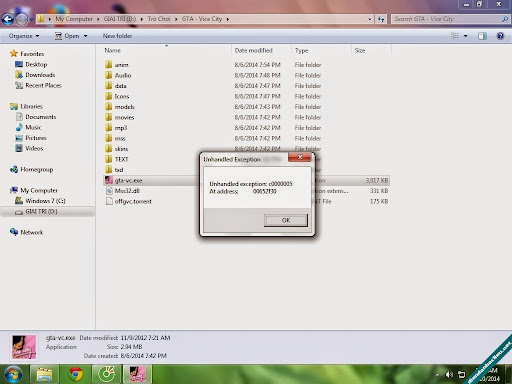Open the green circular app on taskbar
Image resolution: width=512 pixels, height=384 pixels.
tap(107, 374)
